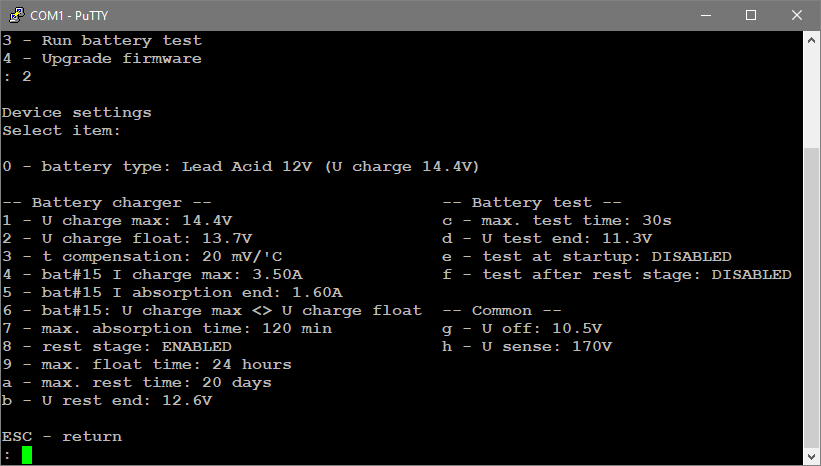Click the PuTTY icon in title bar
The height and width of the screenshot is (466, 821).
point(16,15)
